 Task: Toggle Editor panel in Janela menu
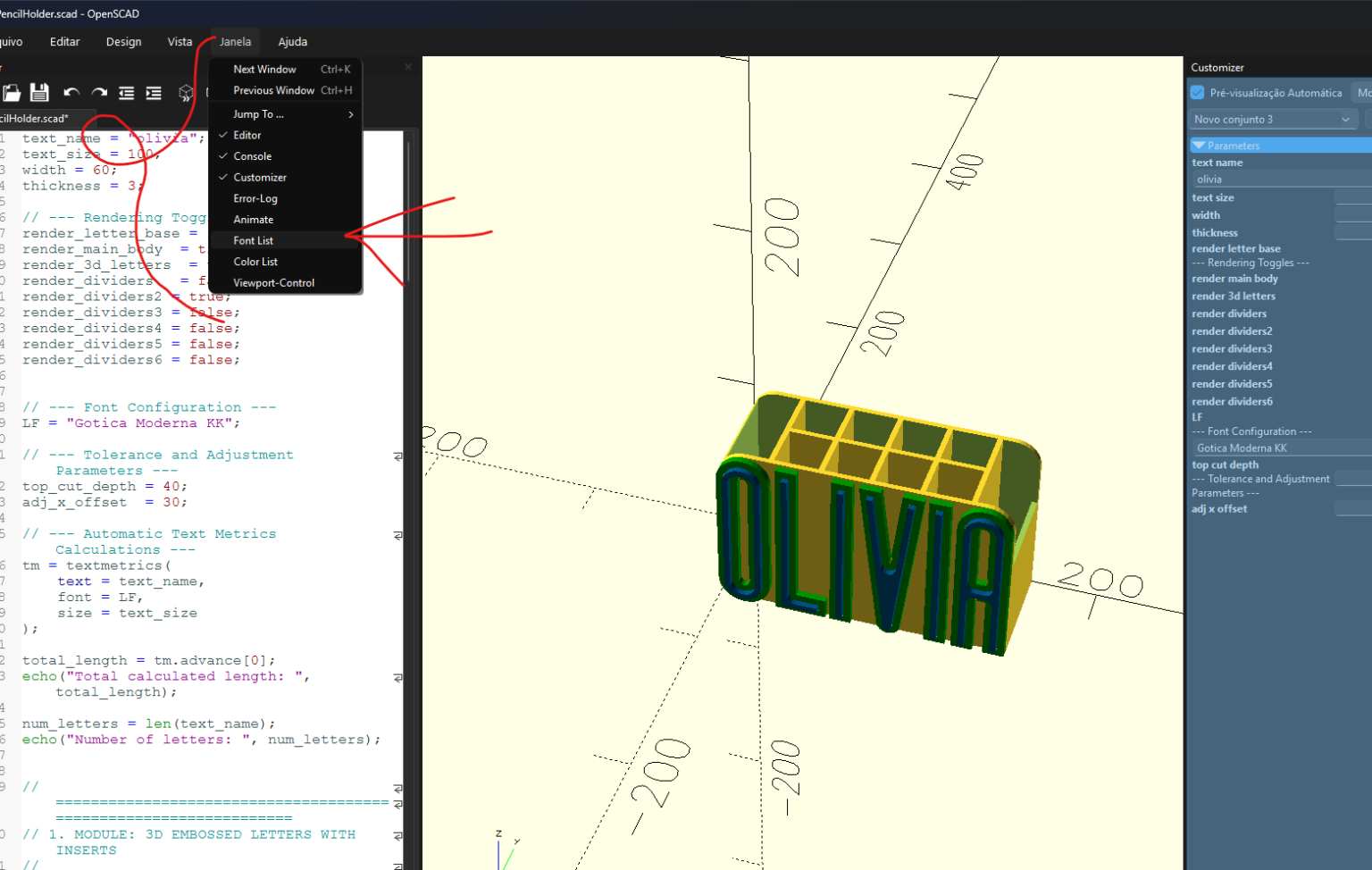[286, 135]
